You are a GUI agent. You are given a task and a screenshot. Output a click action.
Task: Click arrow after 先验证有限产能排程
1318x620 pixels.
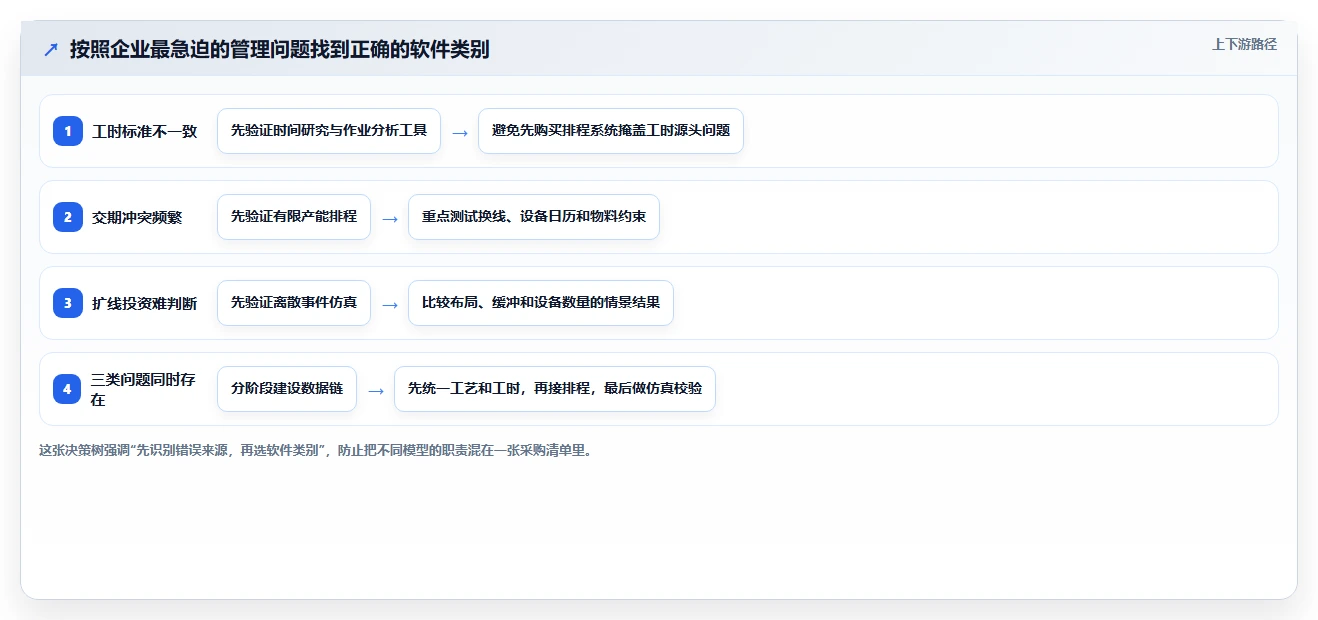pyautogui.click(x=390, y=218)
